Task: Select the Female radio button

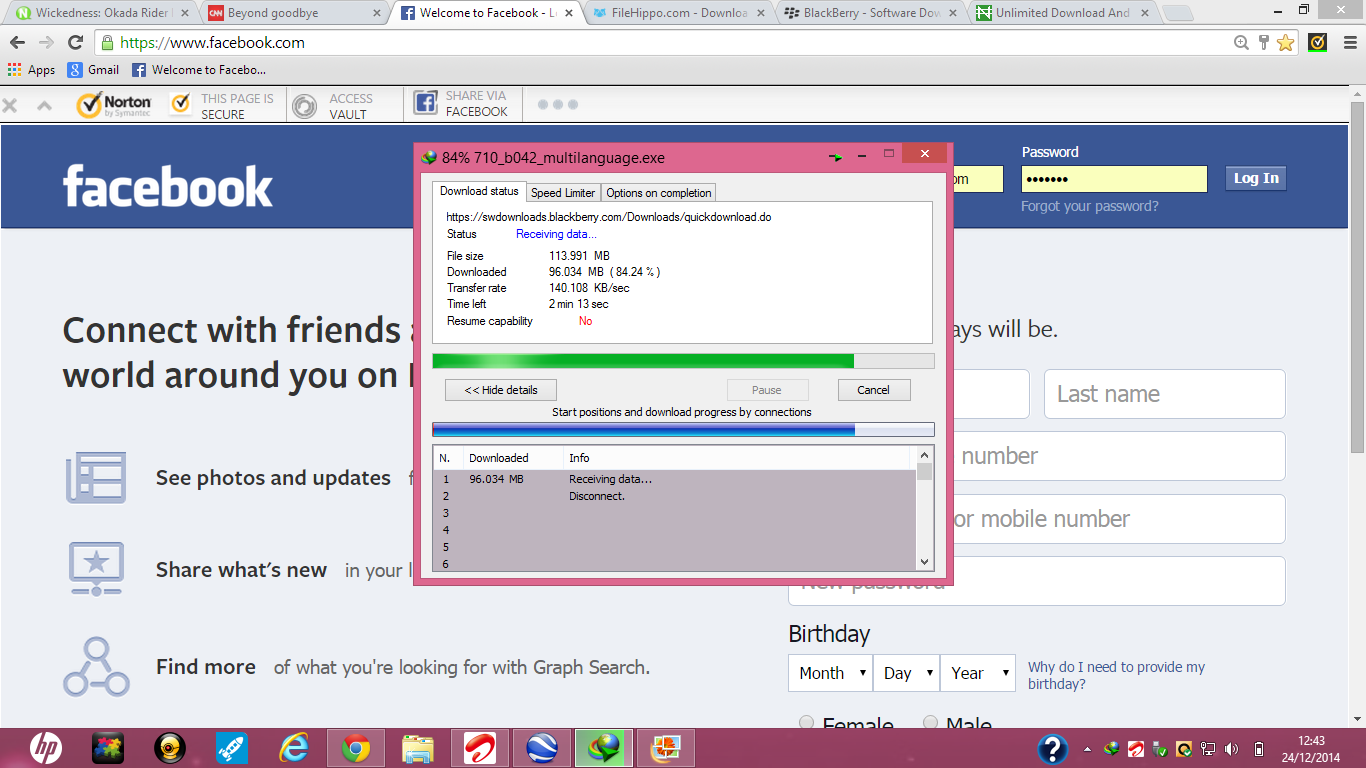Action: coord(807,723)
